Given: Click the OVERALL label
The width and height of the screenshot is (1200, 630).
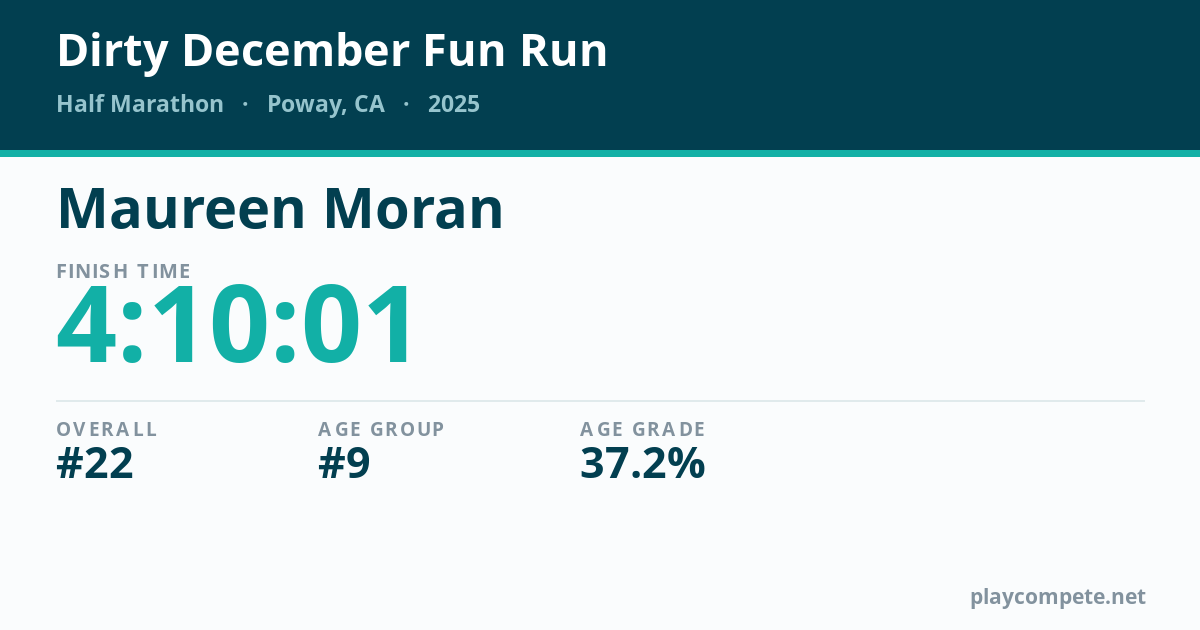Looking at the screenshot, I should click(107, 429).
